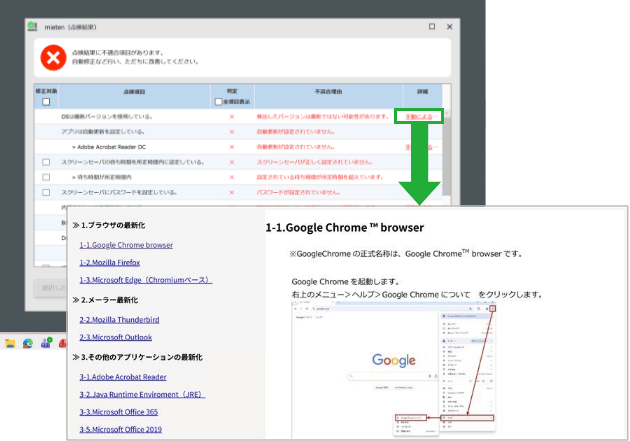The height and width of the screenshot is (441, 630).
Task: Click the results table vertical scrollbar thumb
Action: pos(446,155)
